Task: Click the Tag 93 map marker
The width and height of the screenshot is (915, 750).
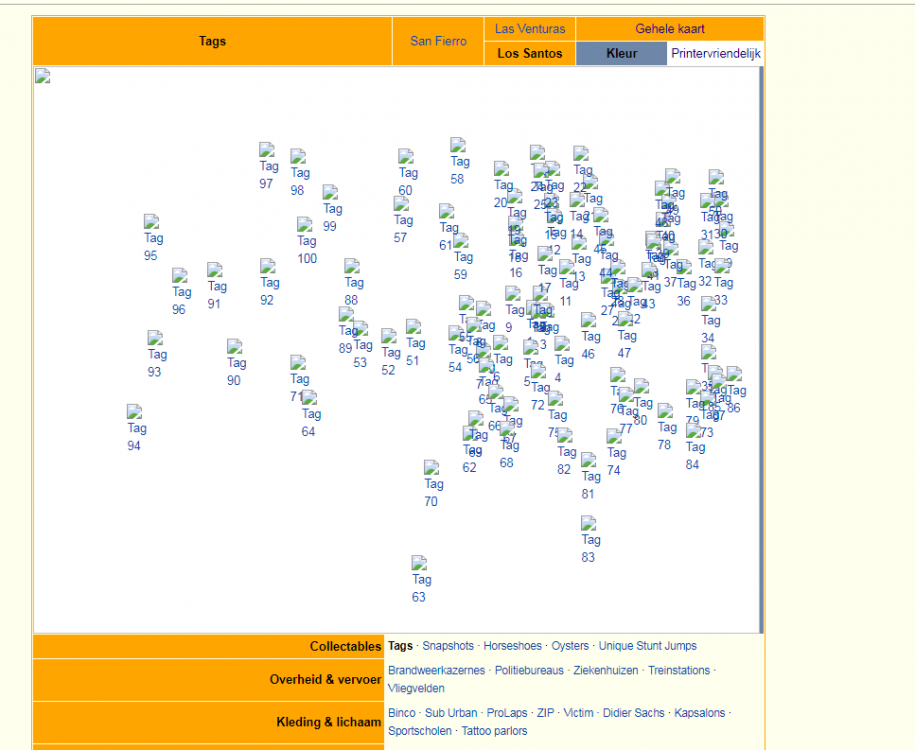Action: click(x=156, y=354)
